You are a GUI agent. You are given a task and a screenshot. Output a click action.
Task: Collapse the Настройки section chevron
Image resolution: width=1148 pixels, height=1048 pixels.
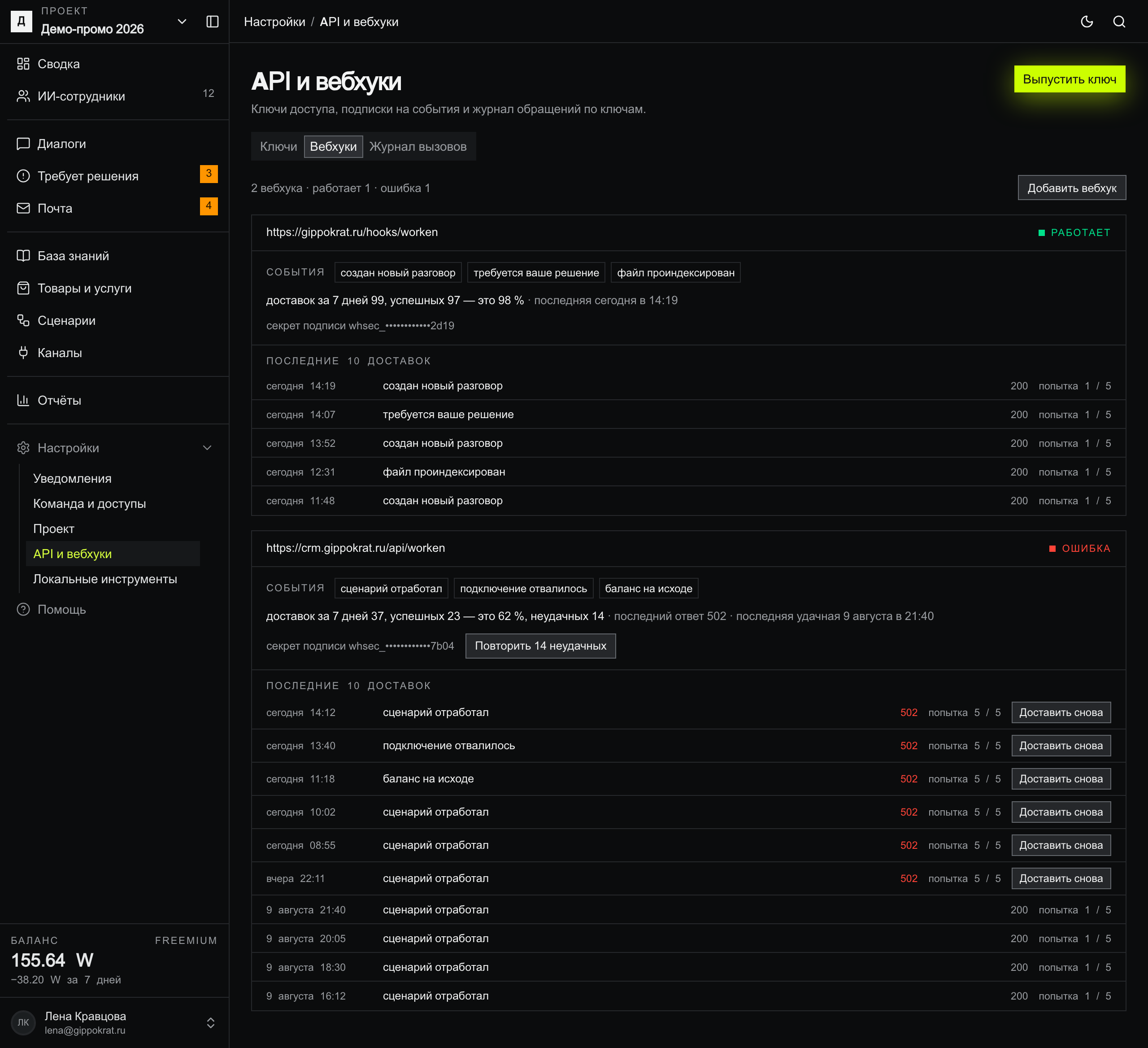[207, 448]
